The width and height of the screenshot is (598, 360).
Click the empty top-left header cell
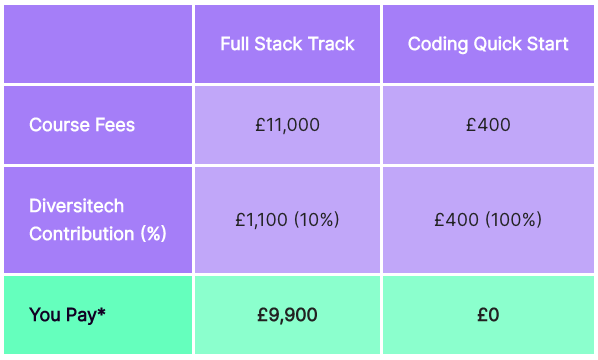(98, 44)
